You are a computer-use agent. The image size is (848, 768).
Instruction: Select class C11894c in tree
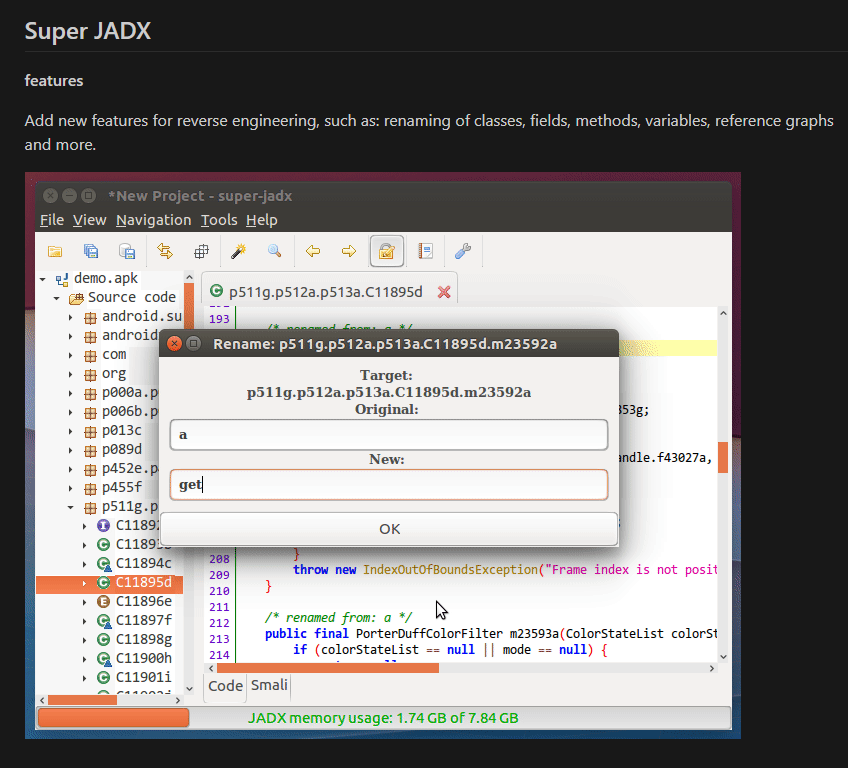[x=143, y=564]
